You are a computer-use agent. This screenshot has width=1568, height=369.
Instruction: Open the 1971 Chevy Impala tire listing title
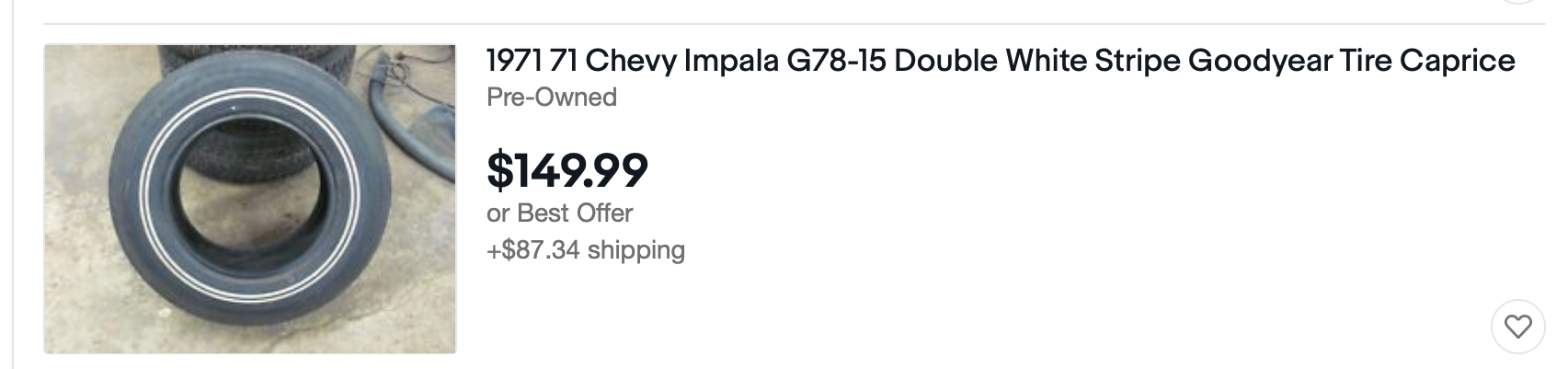(x=1001, y=61)
